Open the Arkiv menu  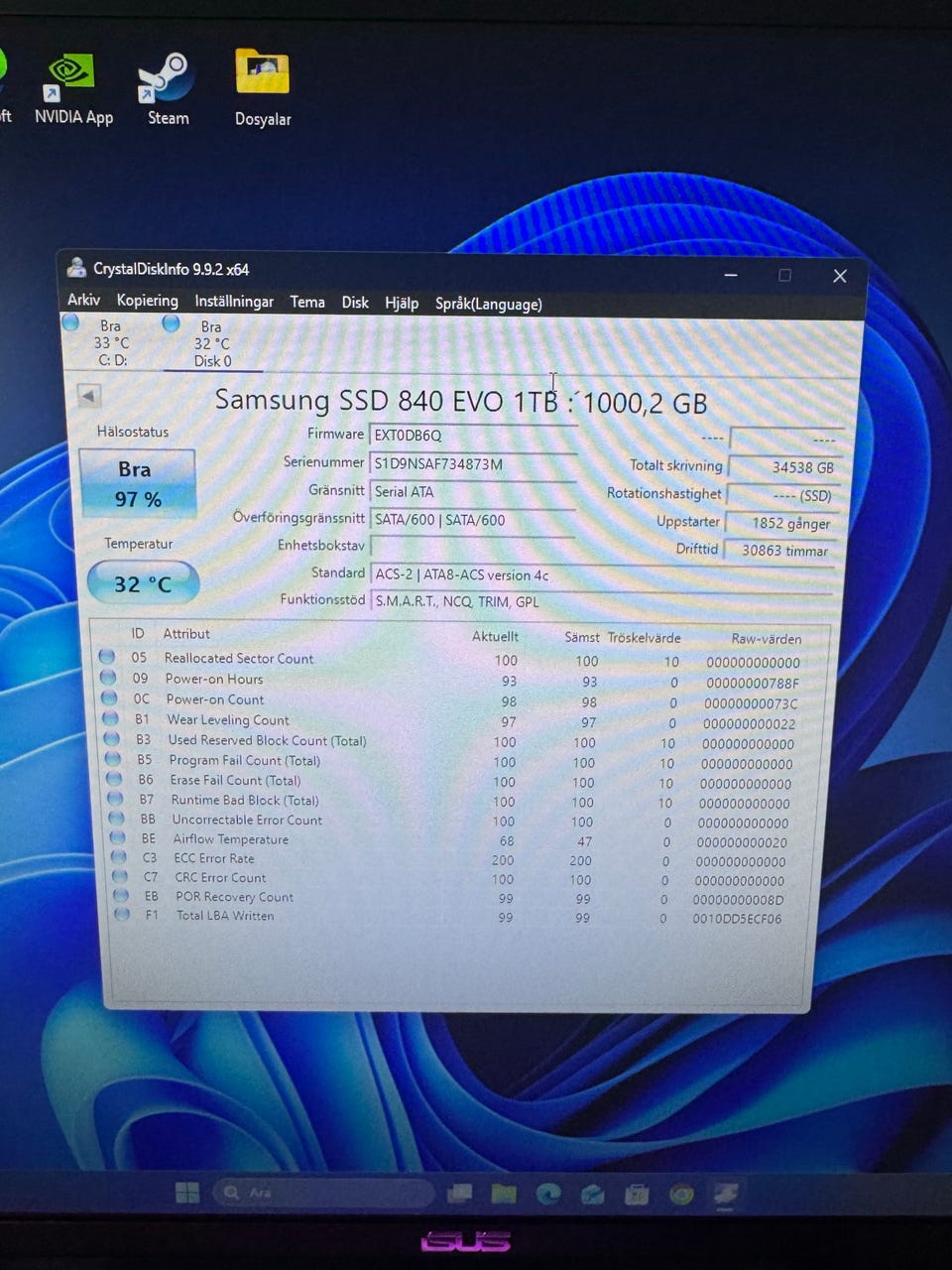[83, 301]
